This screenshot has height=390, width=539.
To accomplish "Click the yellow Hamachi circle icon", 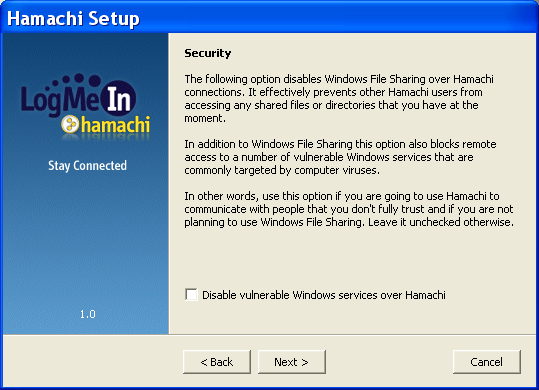I will [x=70, y=124].
